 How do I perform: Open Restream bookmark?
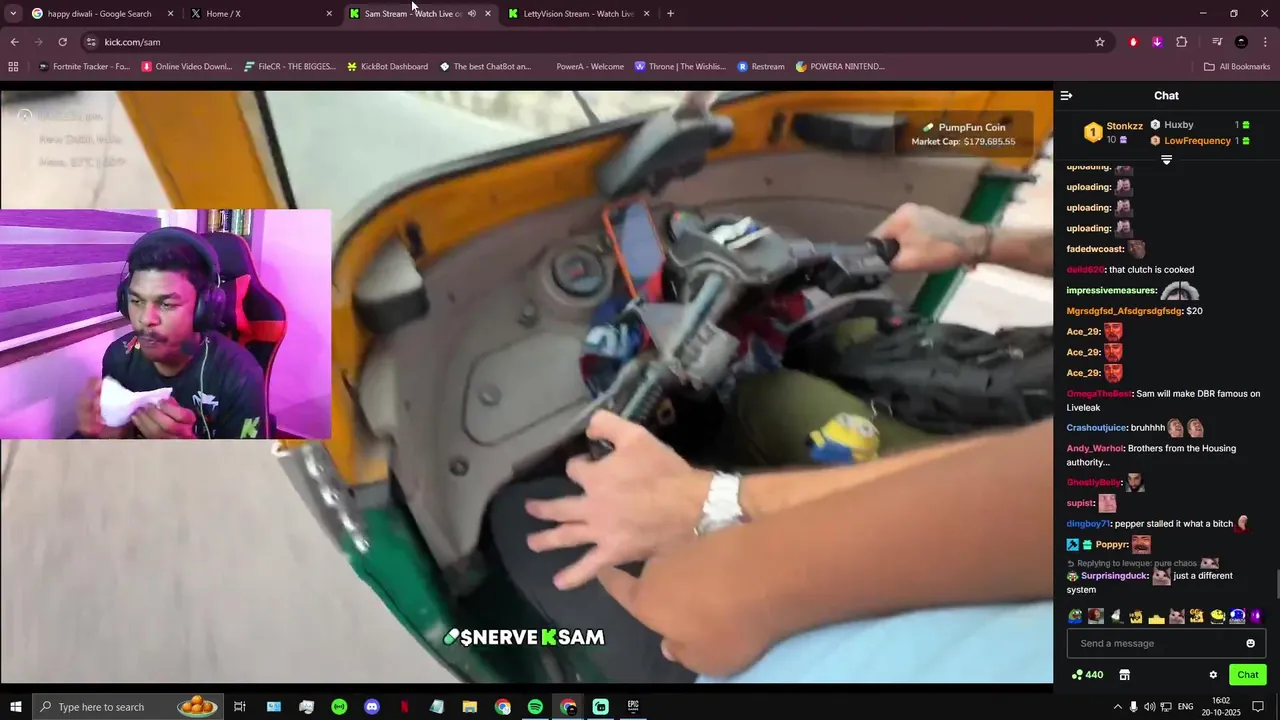[x=761, y=67]
